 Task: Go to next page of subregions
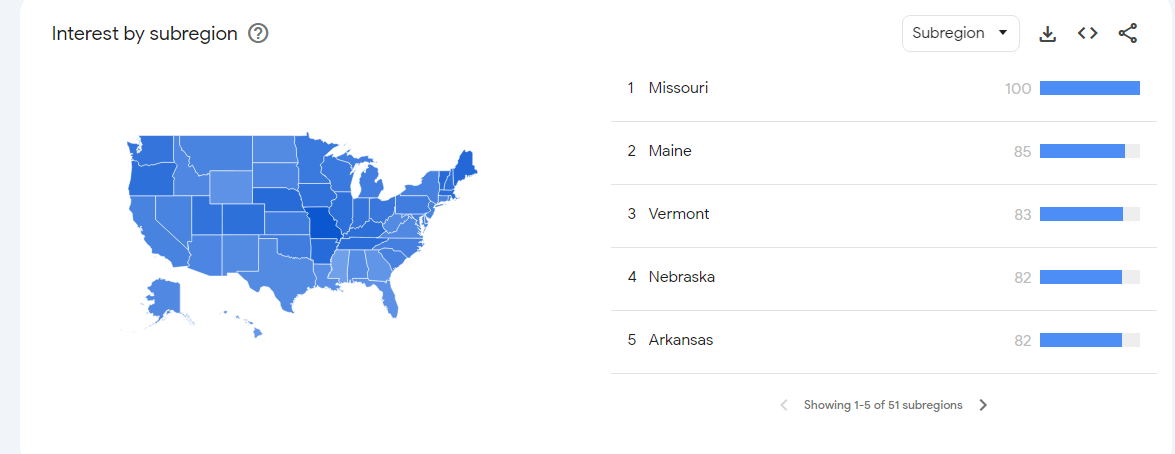tap(983, 405)
